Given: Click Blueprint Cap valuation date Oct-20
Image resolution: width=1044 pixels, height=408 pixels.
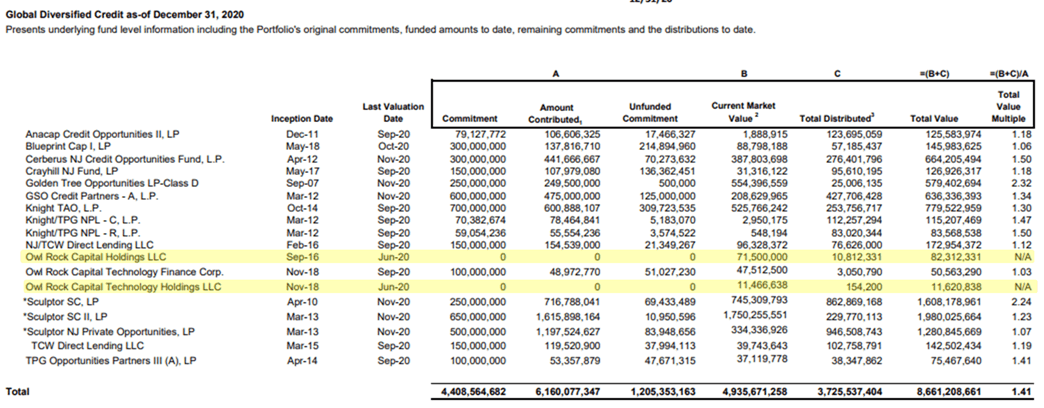Looking at the screenshot, I should [x=396, y=146].
